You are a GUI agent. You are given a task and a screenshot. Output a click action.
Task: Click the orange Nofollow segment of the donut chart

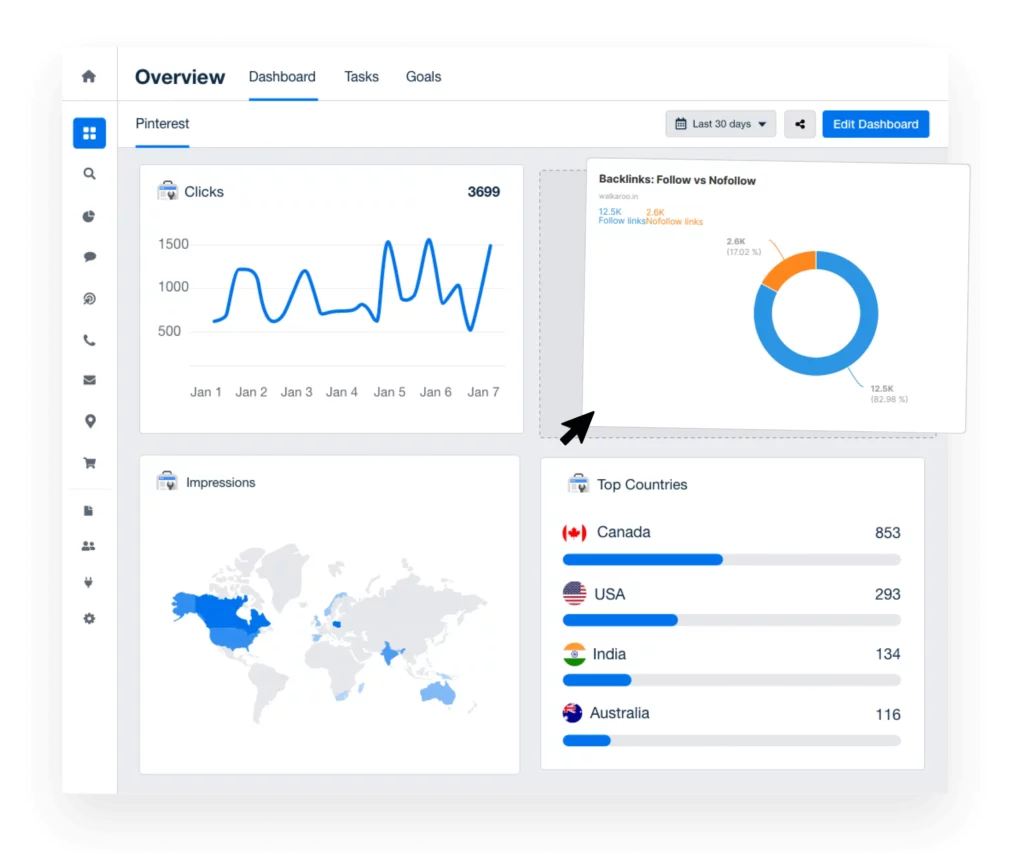click(786, 269)
